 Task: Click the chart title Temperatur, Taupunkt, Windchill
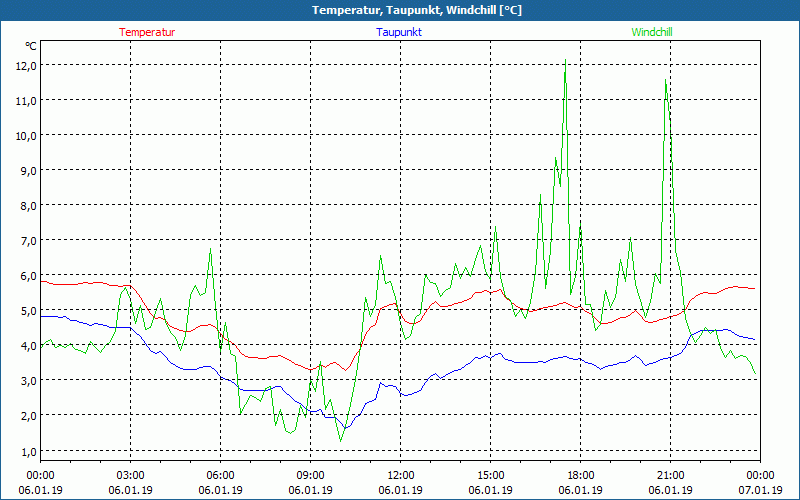click(x=417, y=10)
